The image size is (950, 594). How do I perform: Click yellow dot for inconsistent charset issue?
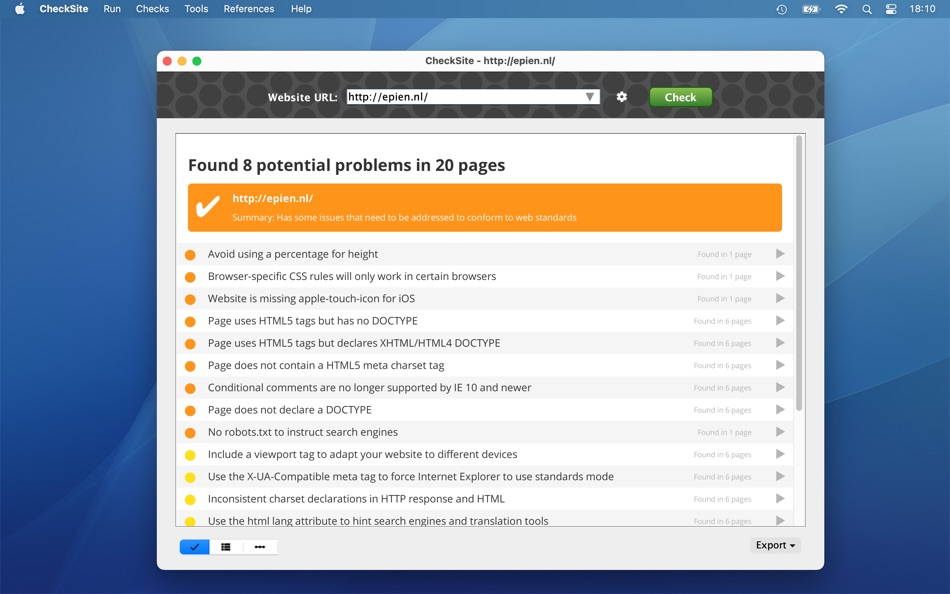click(190, 499)
